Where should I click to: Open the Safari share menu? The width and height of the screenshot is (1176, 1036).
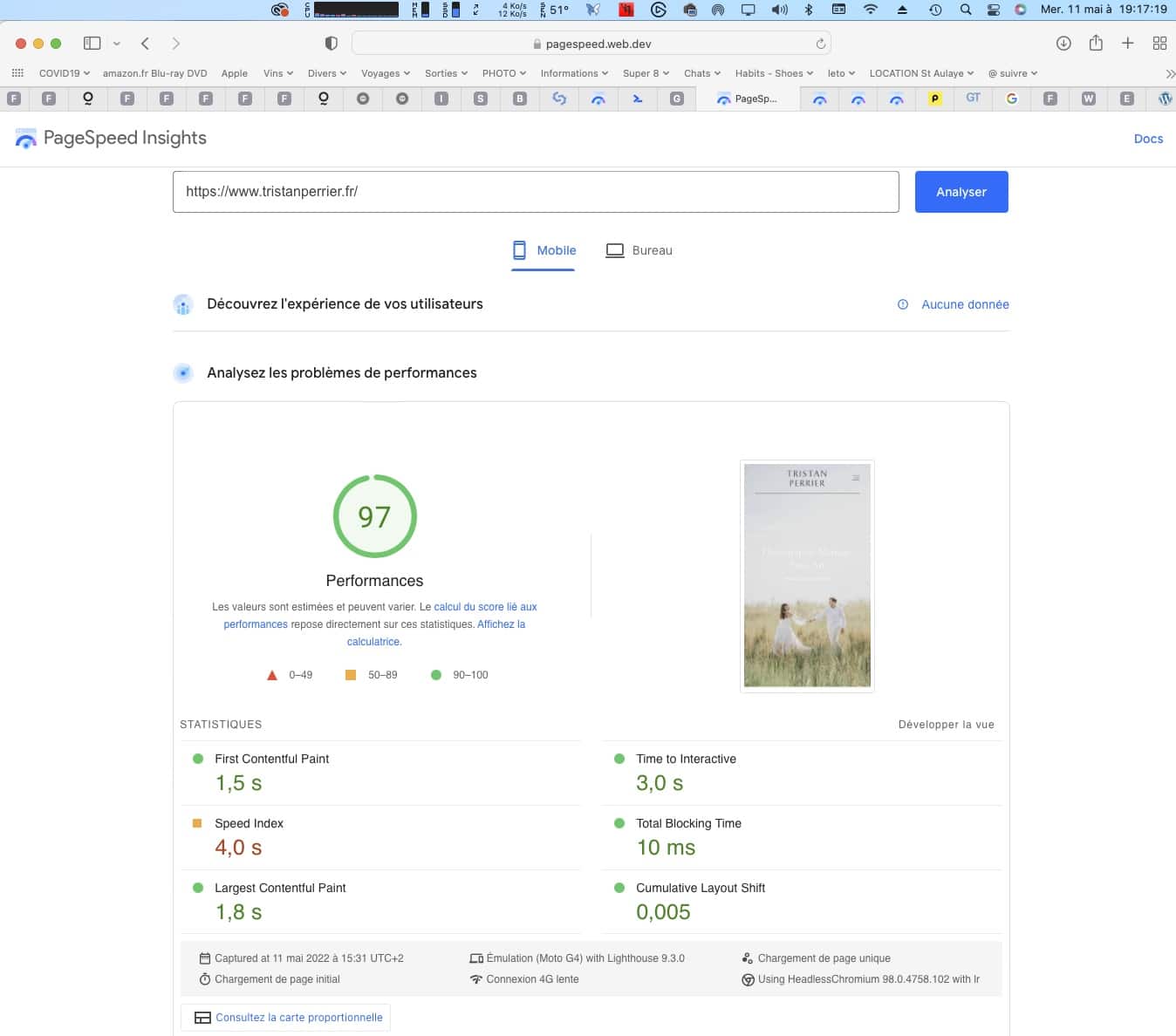(1096, 43)
